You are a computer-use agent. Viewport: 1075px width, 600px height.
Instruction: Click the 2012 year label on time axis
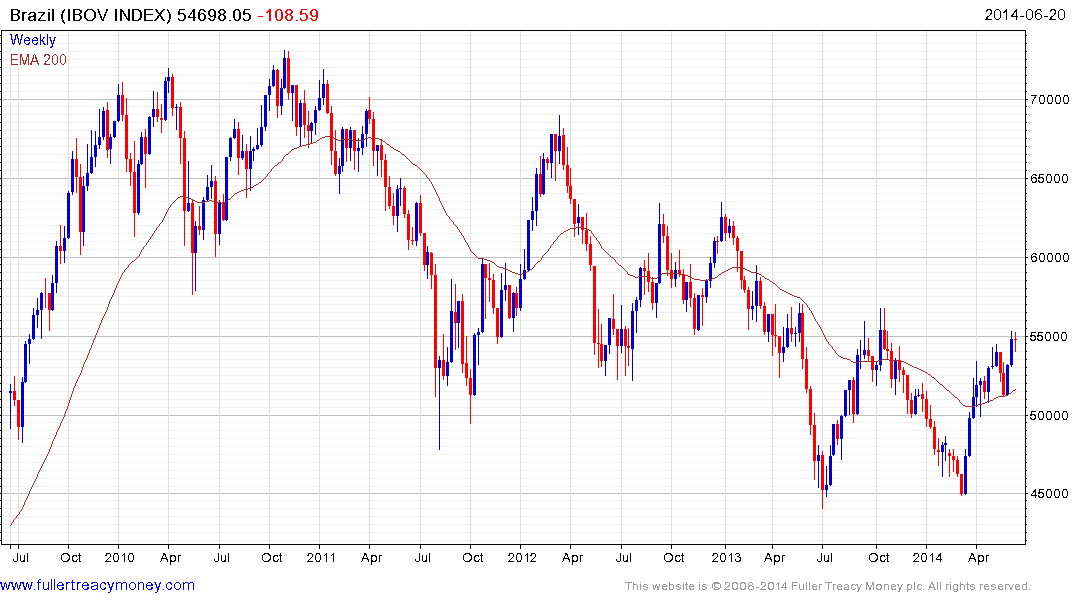click(x=522, y=557)
